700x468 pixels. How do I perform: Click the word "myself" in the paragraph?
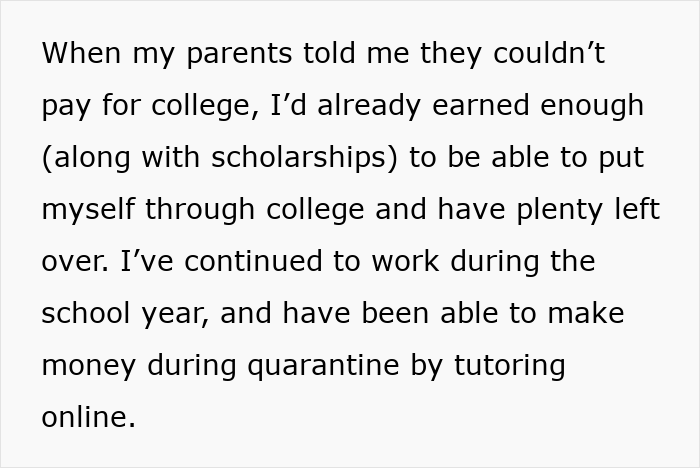(89, 210)
